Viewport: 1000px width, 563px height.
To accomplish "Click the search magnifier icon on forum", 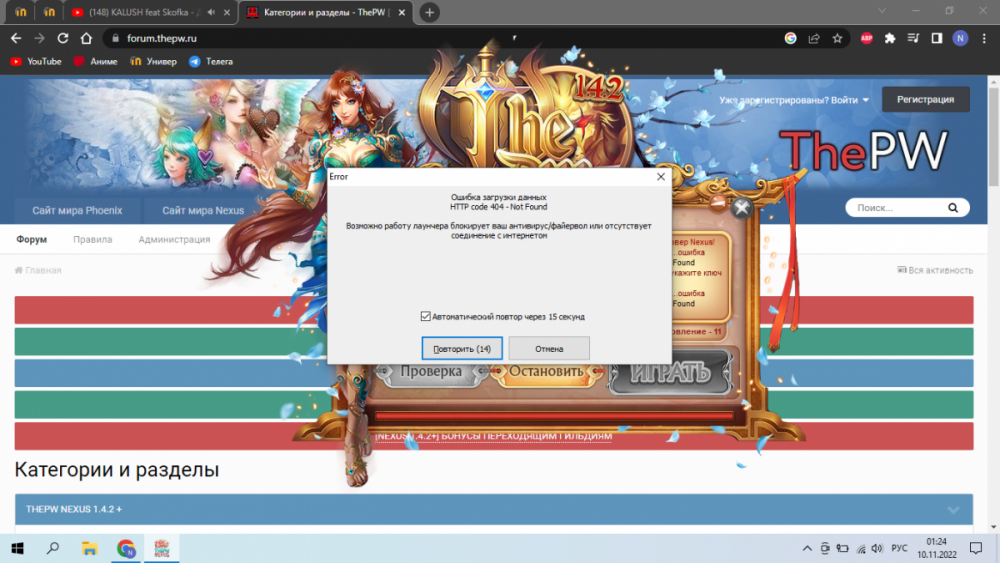I will pos(953,209).
